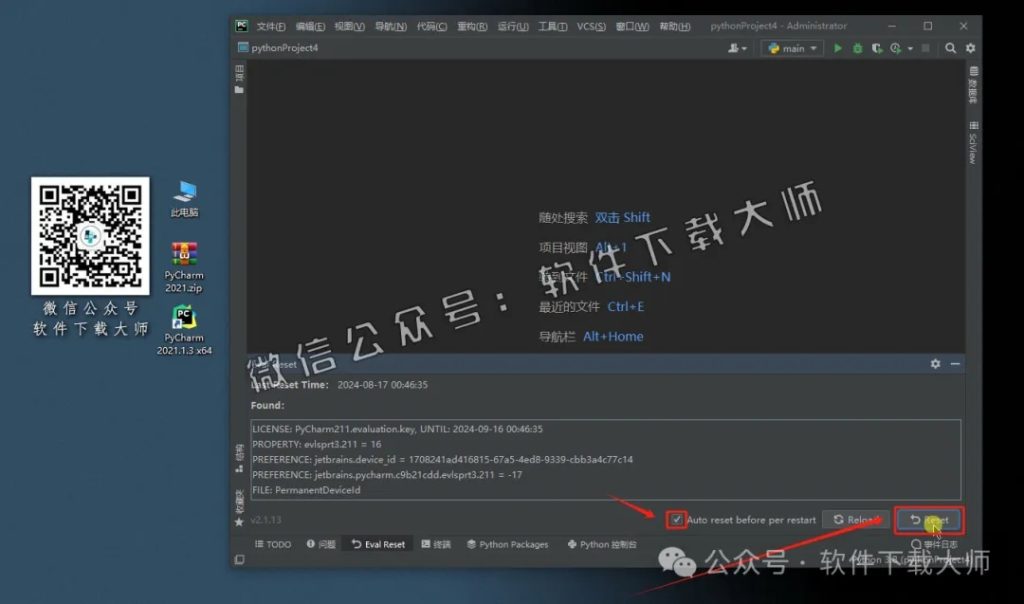Click the Reset button
The width and height of the screenshot is (1024, 604).
pyautogui.click(x=929, y=521)
